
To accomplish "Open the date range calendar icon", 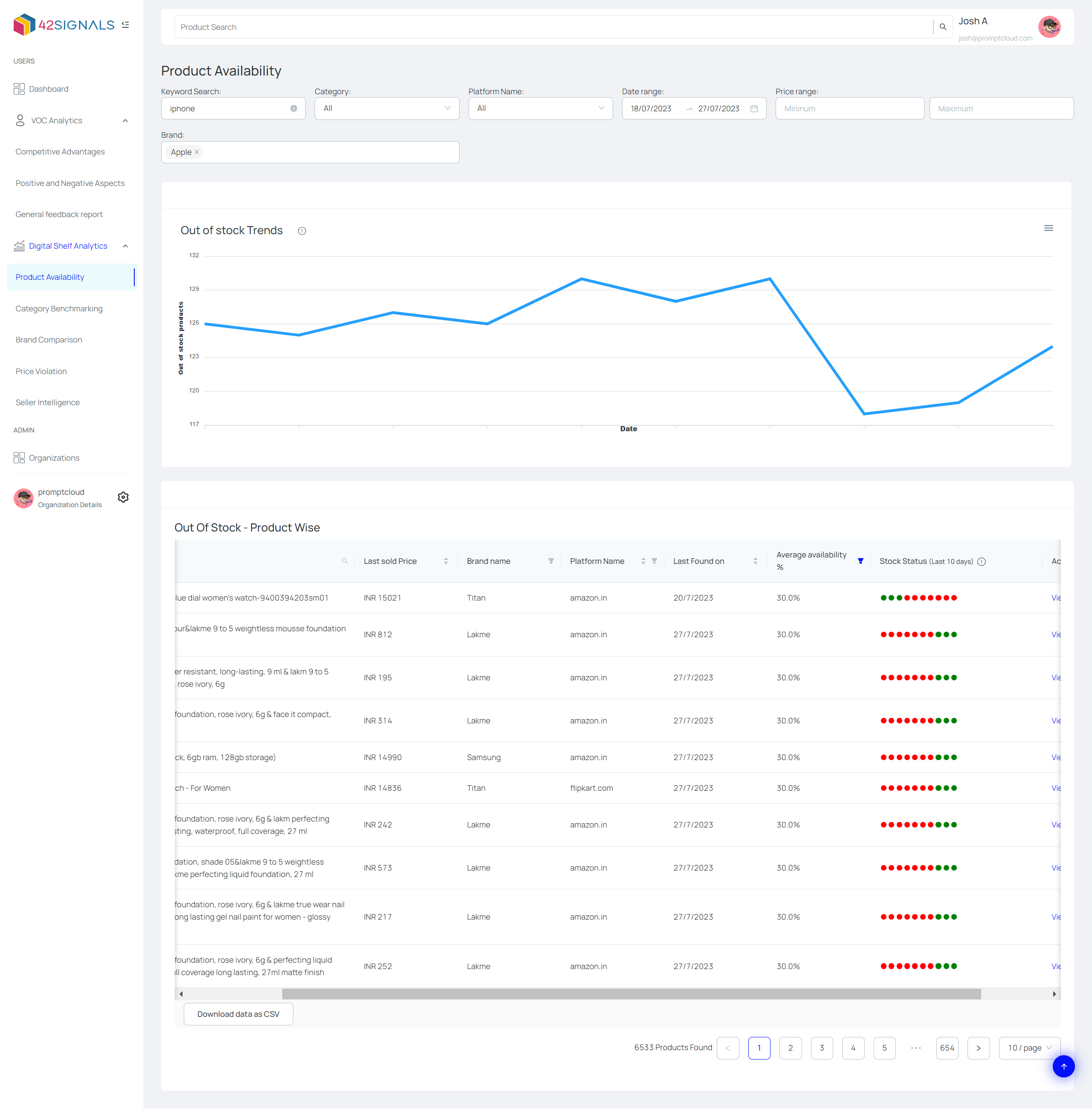I will tap(753, 108).
